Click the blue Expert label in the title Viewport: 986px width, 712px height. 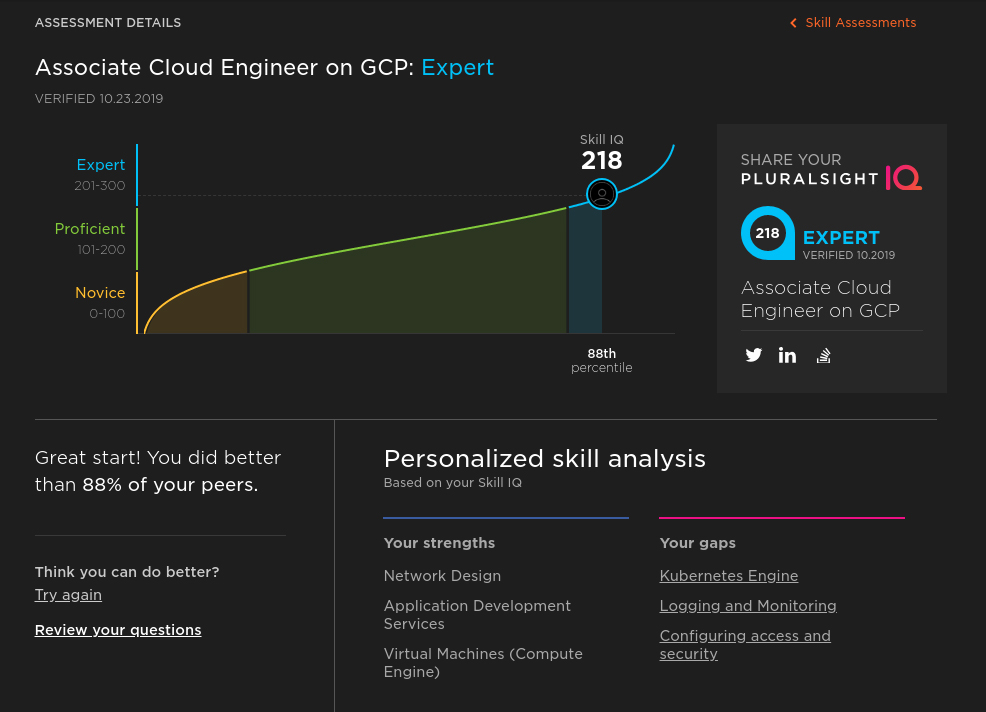[457, 68]
